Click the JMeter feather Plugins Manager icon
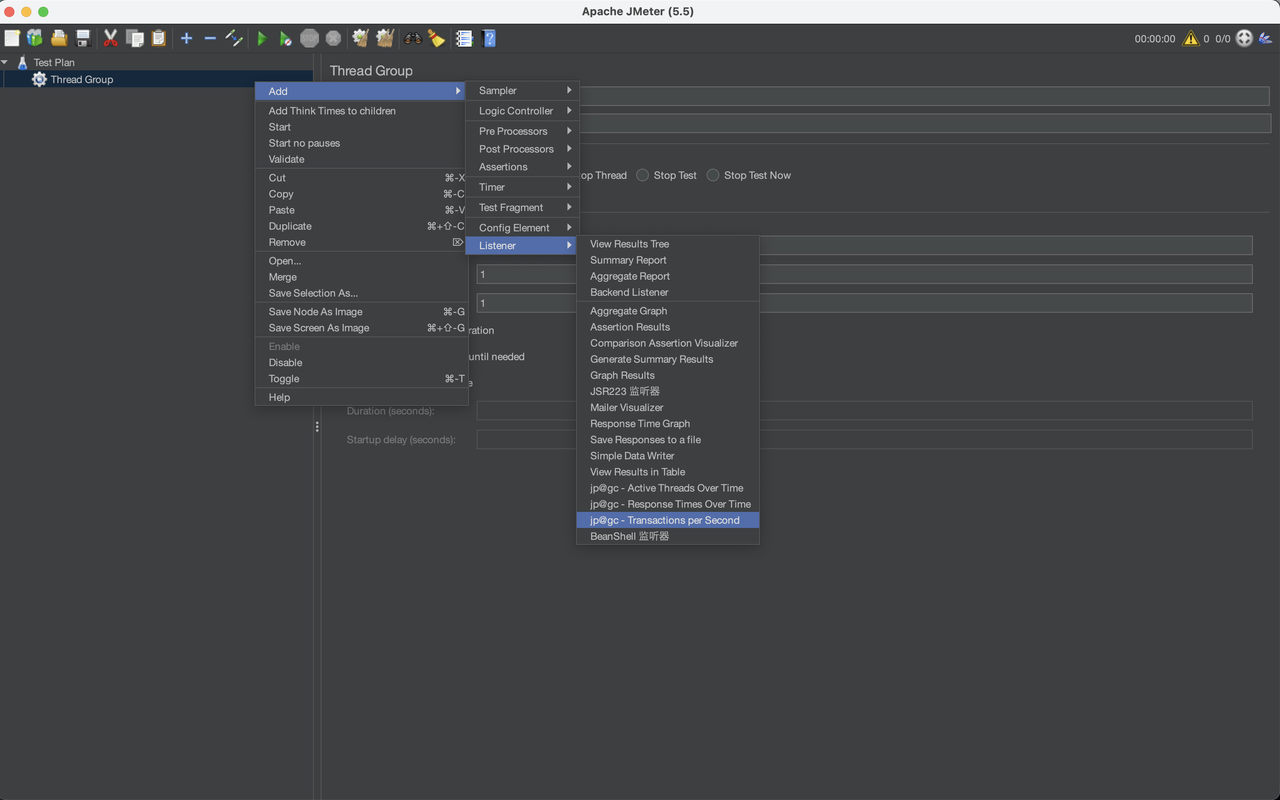 point(1267,38)
